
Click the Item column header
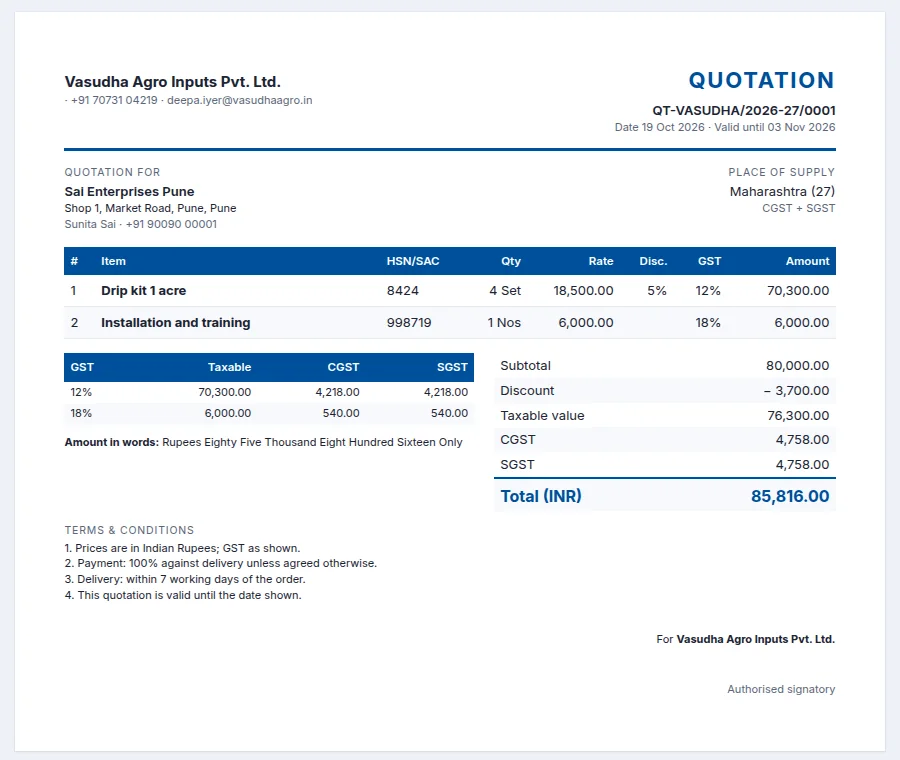(x=113, y=261)
